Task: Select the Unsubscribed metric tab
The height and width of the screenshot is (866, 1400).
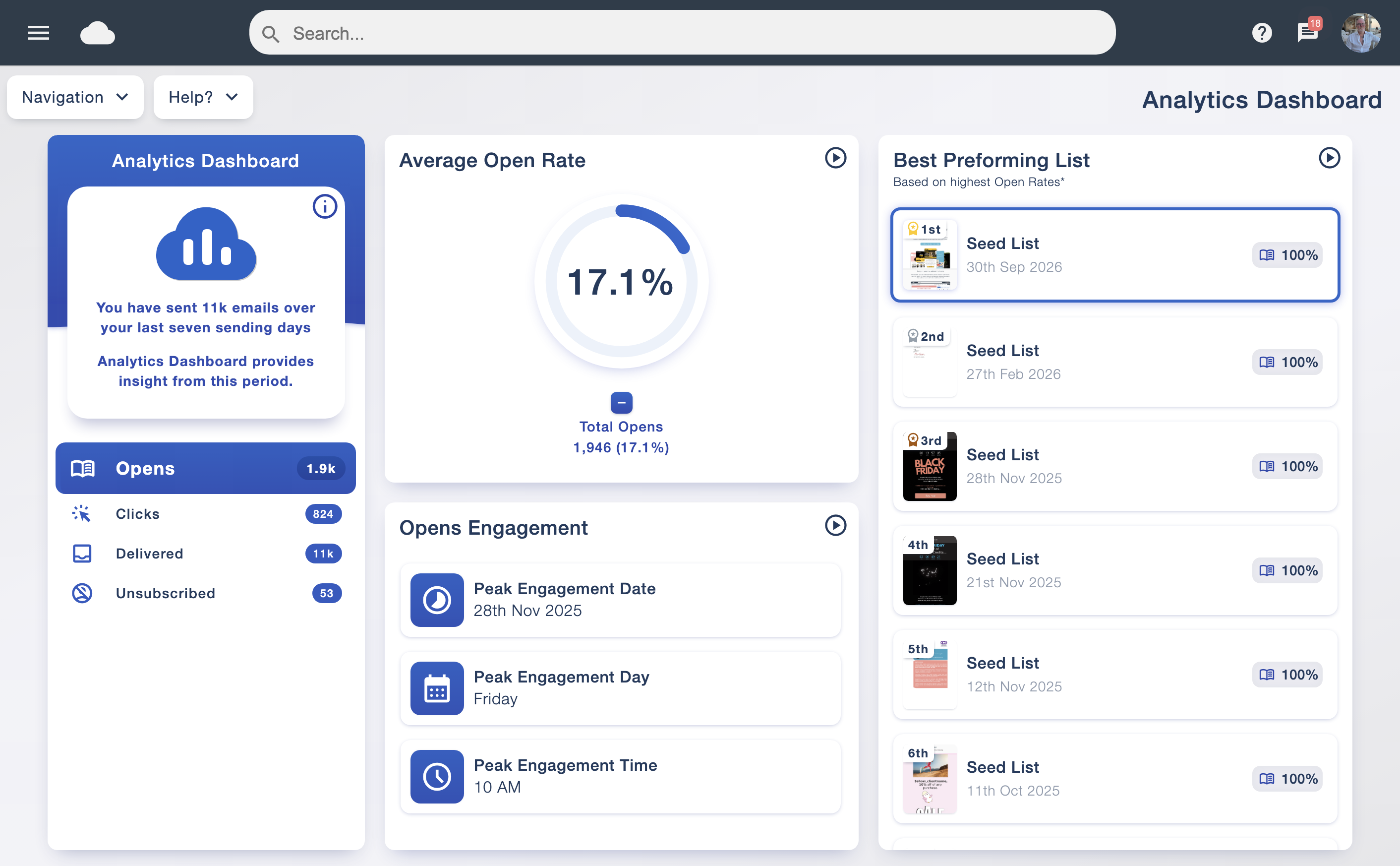Action: (x=205, y=593)
